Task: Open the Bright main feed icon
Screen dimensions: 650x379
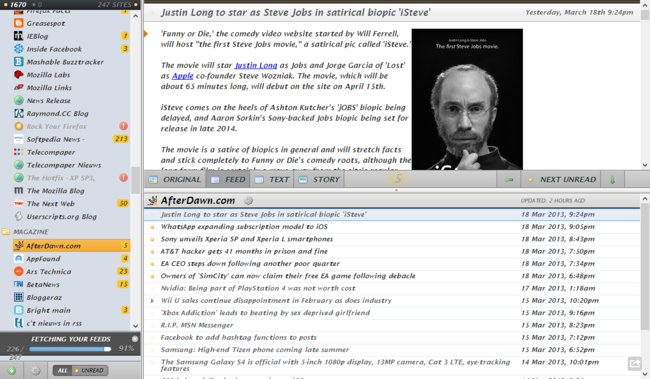Action: 19,310
